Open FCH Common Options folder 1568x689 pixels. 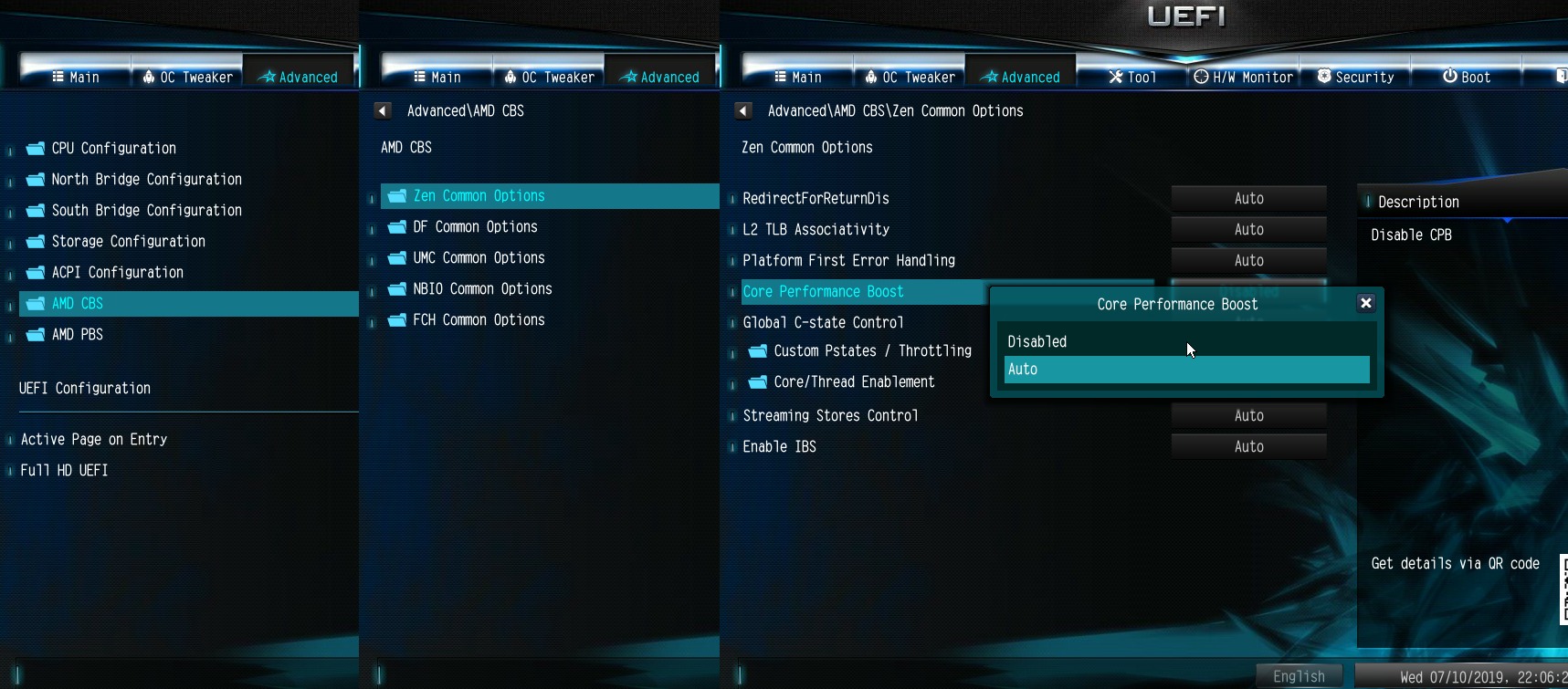tap(466, 319)
